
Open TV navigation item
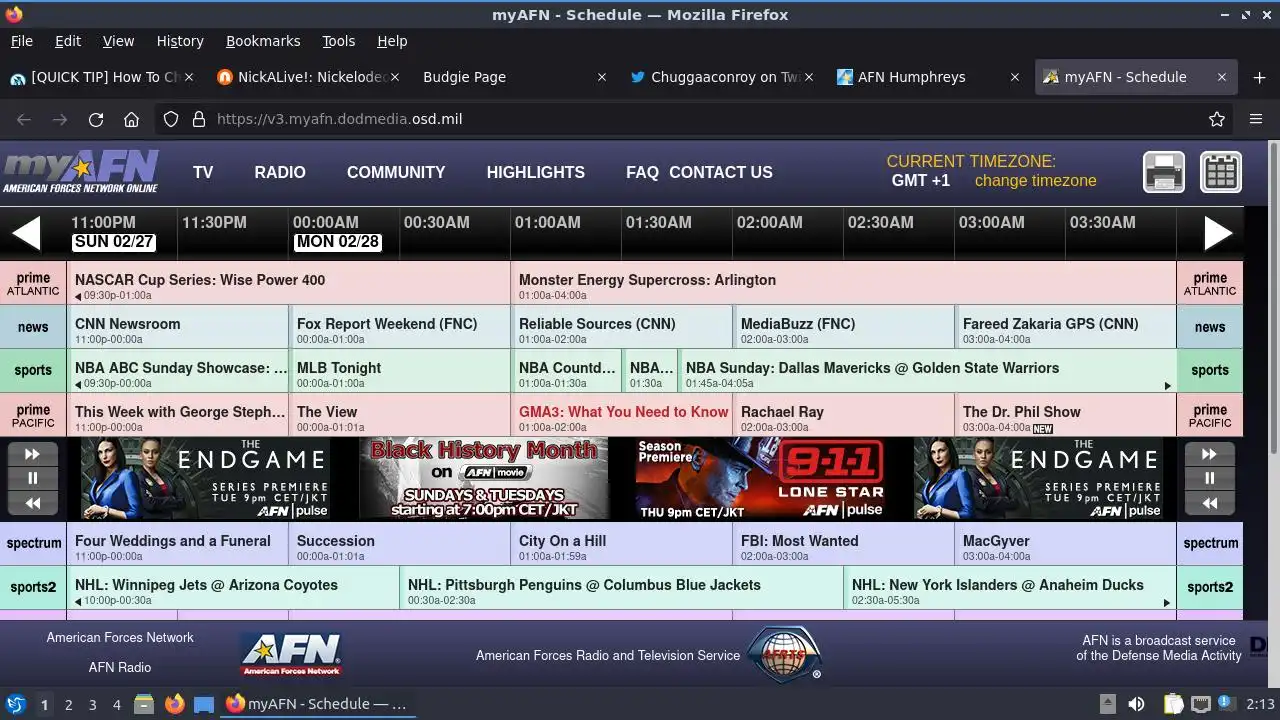[203, 172]
